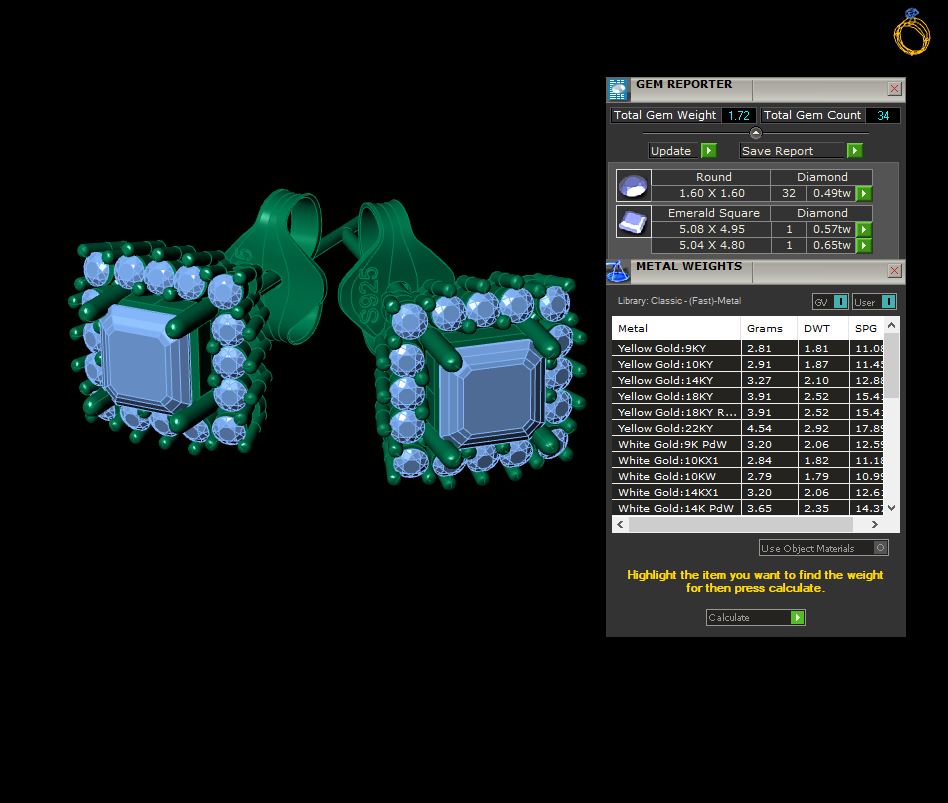Viewport: 948px width, 803px height.
Task: Click the Save Report button
Action: tap(793, 151)
